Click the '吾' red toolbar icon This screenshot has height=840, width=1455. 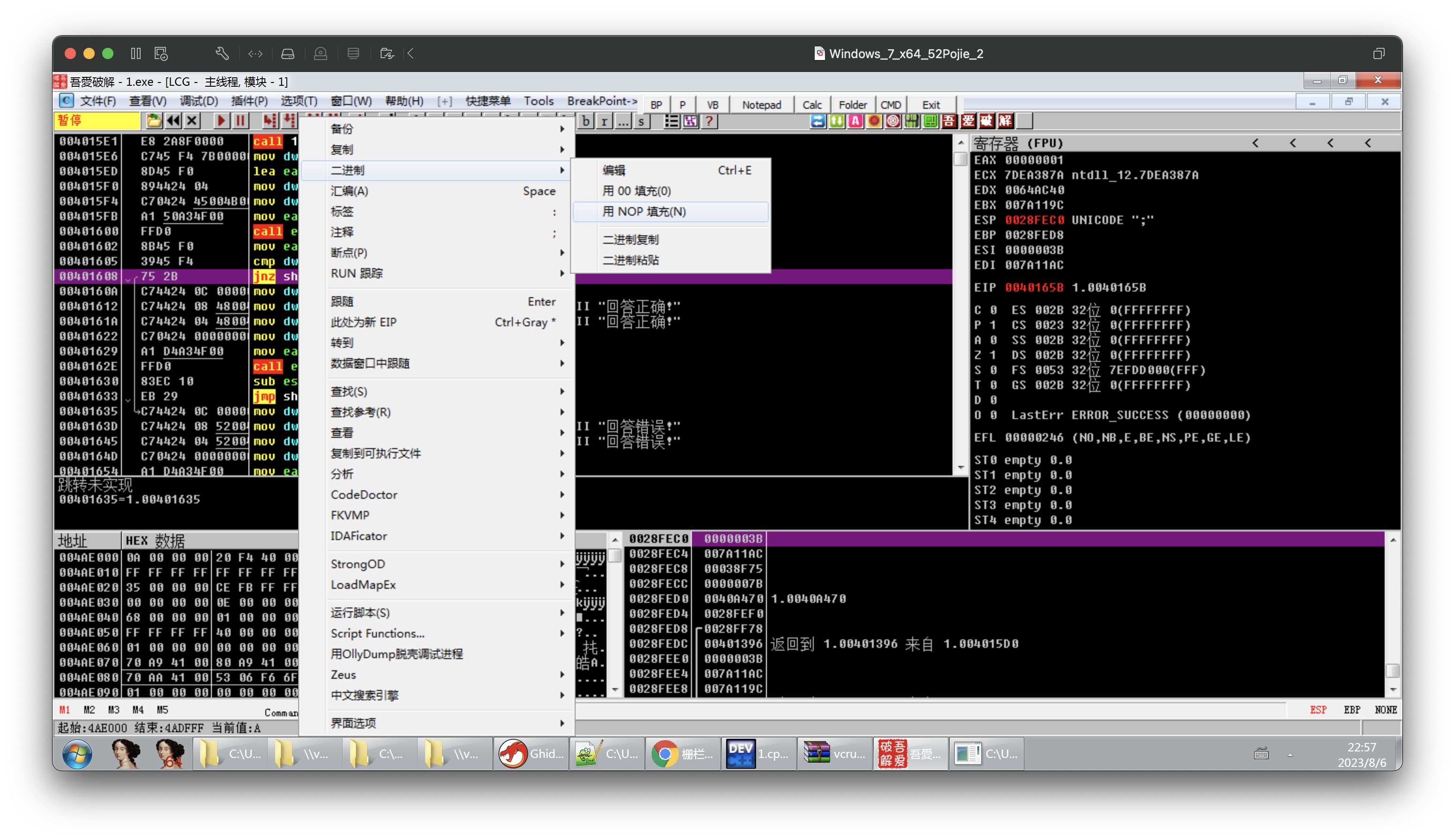(x=949, y=121)
